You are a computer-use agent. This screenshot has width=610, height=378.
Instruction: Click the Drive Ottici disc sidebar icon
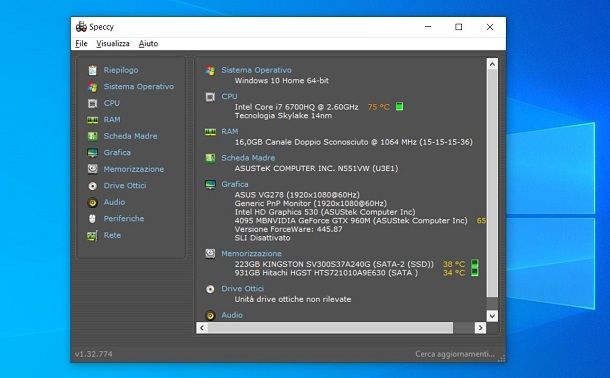[93, 186]
